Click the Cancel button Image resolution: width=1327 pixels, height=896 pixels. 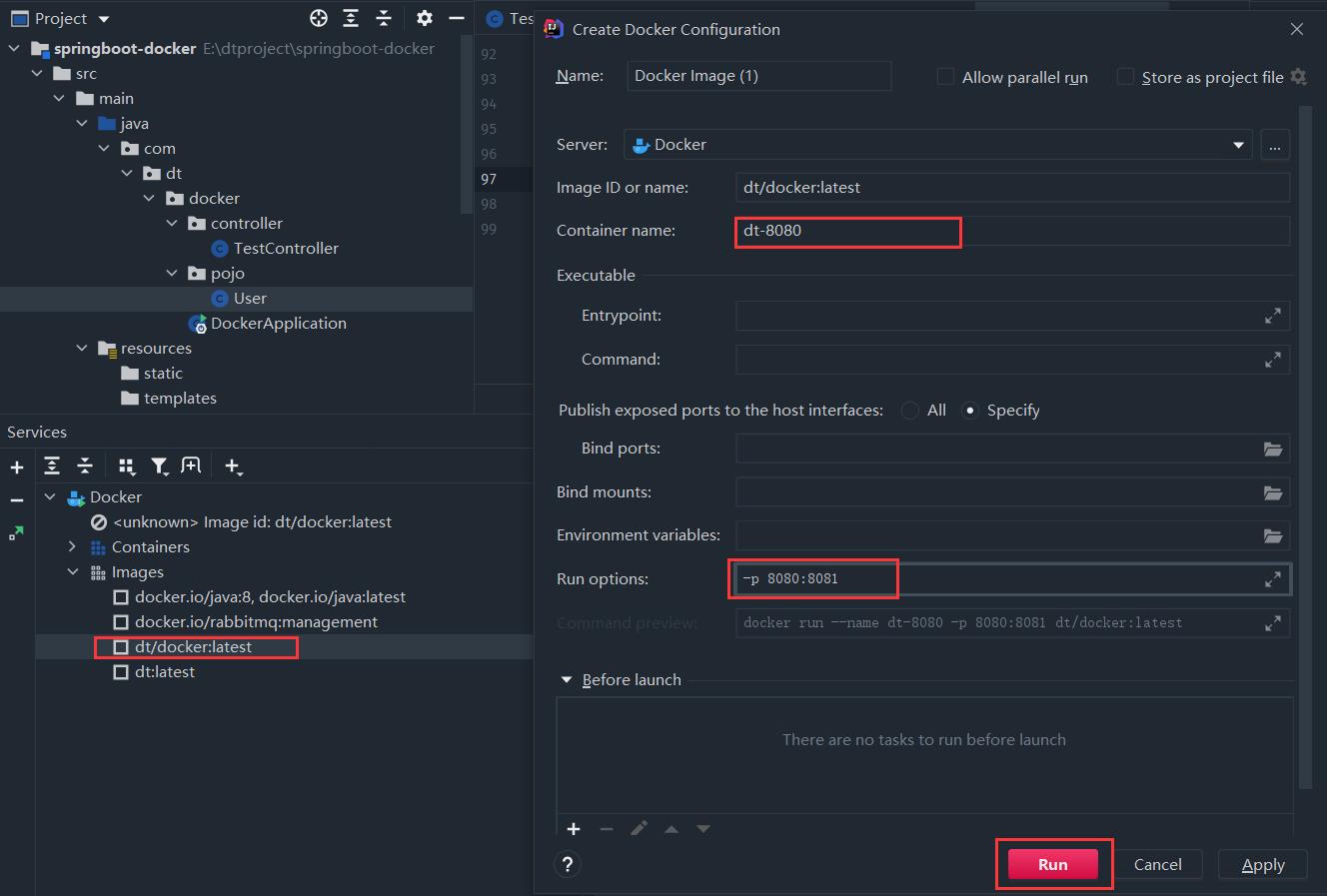(1158, 865)
